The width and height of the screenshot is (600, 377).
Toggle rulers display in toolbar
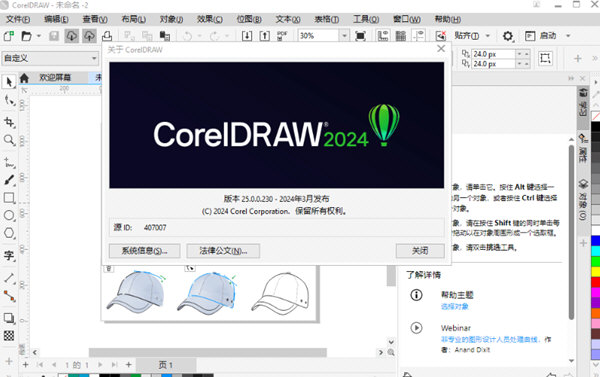pos(383,36)
